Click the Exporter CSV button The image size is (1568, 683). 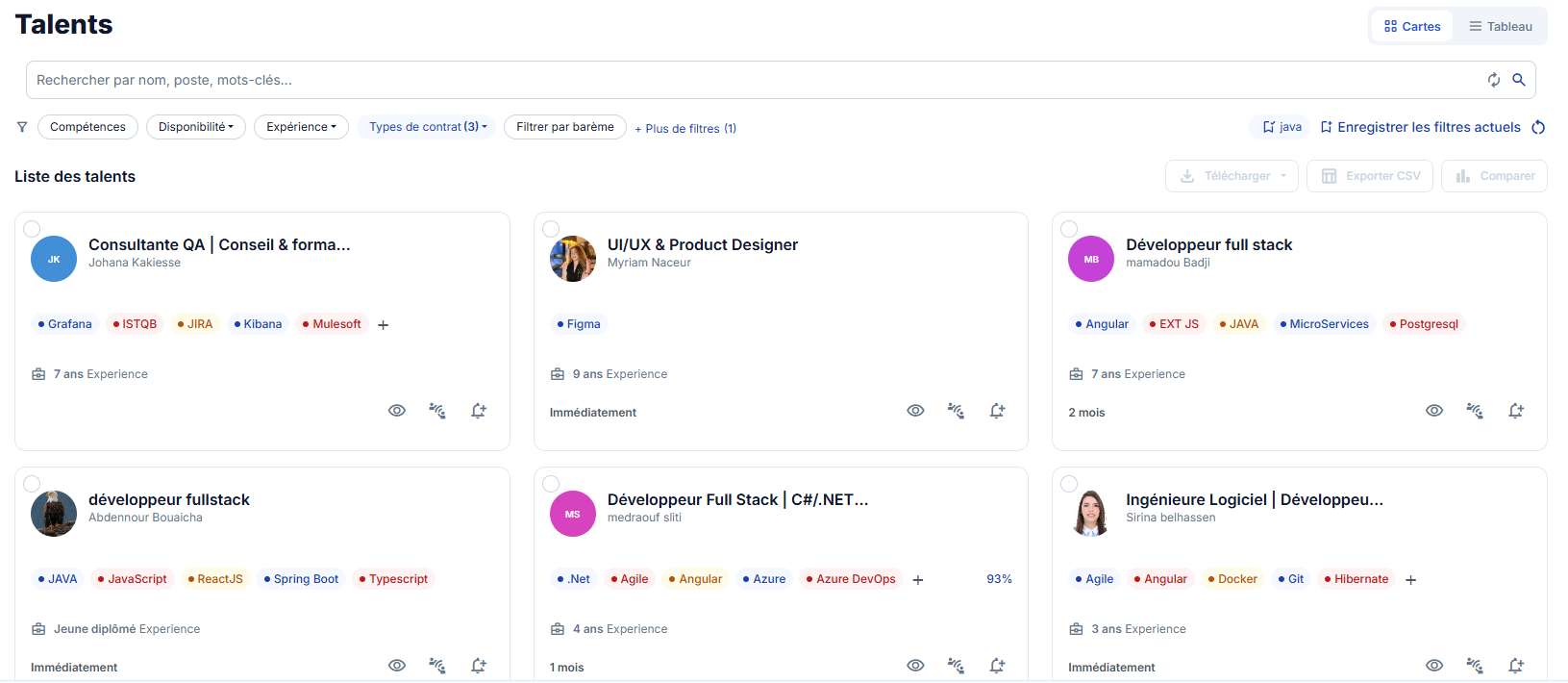click(x=1370, y=176)
